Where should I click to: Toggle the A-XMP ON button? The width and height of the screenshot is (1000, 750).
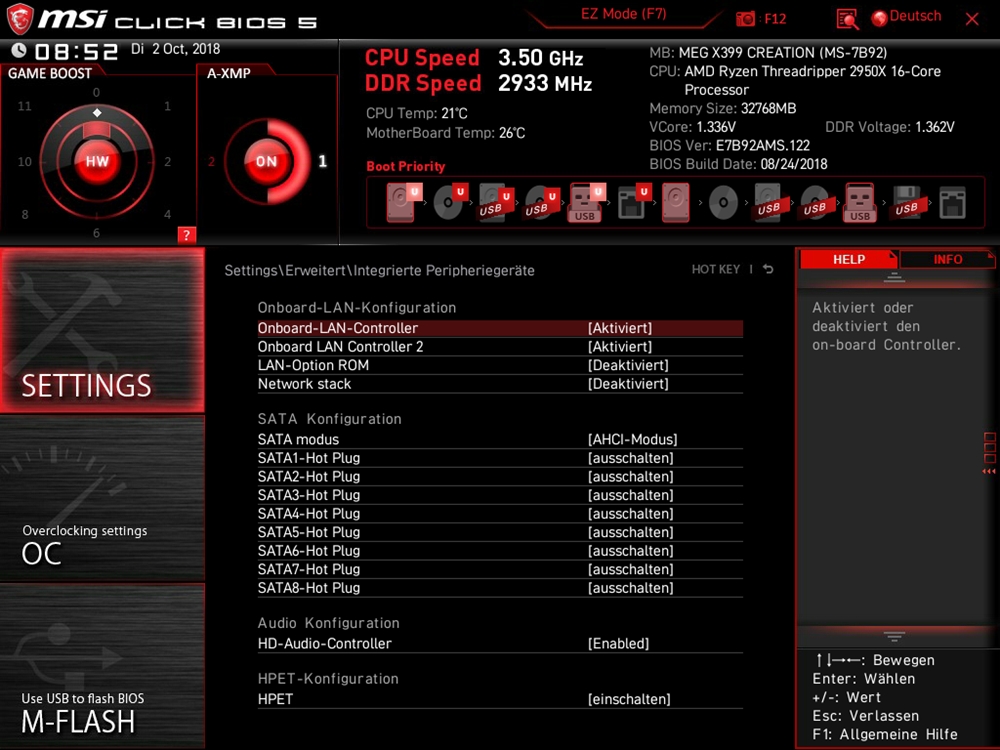coord(266,161)
